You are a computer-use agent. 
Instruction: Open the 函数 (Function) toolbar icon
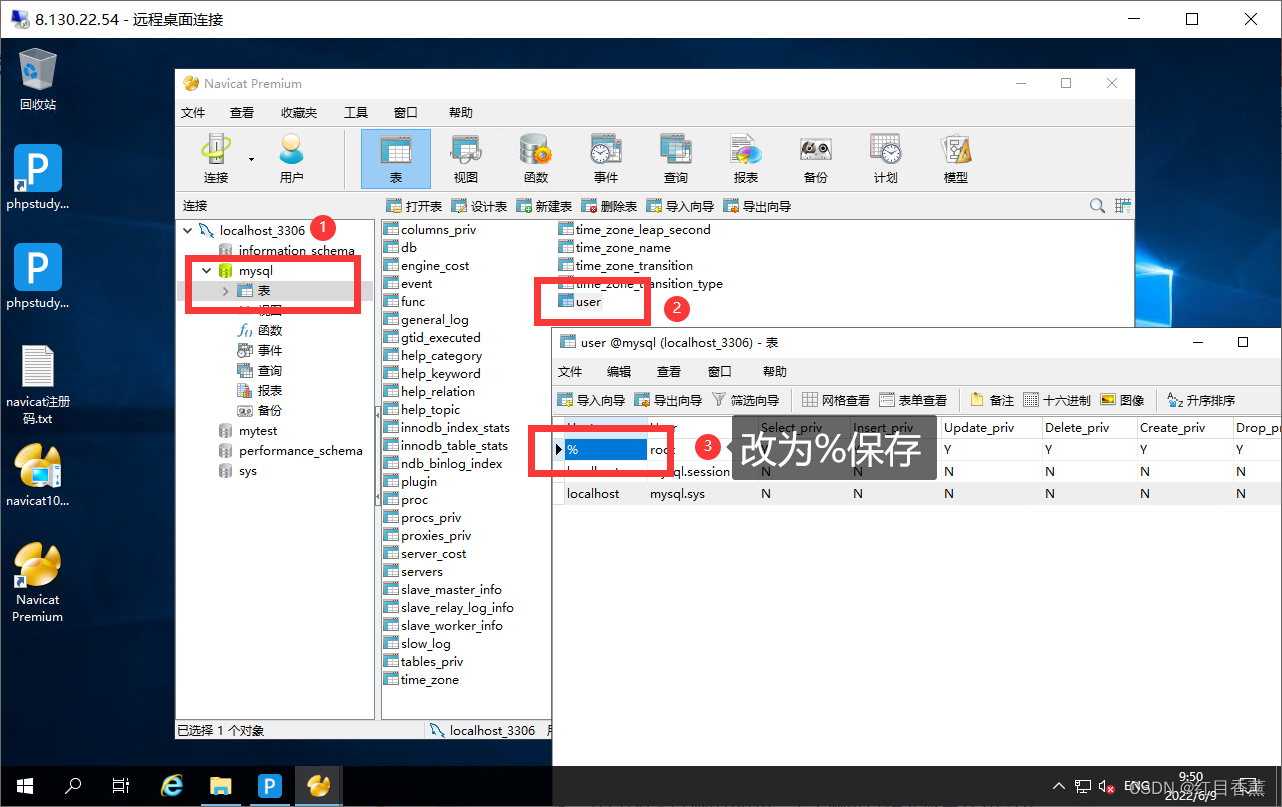tap(536, 158)
